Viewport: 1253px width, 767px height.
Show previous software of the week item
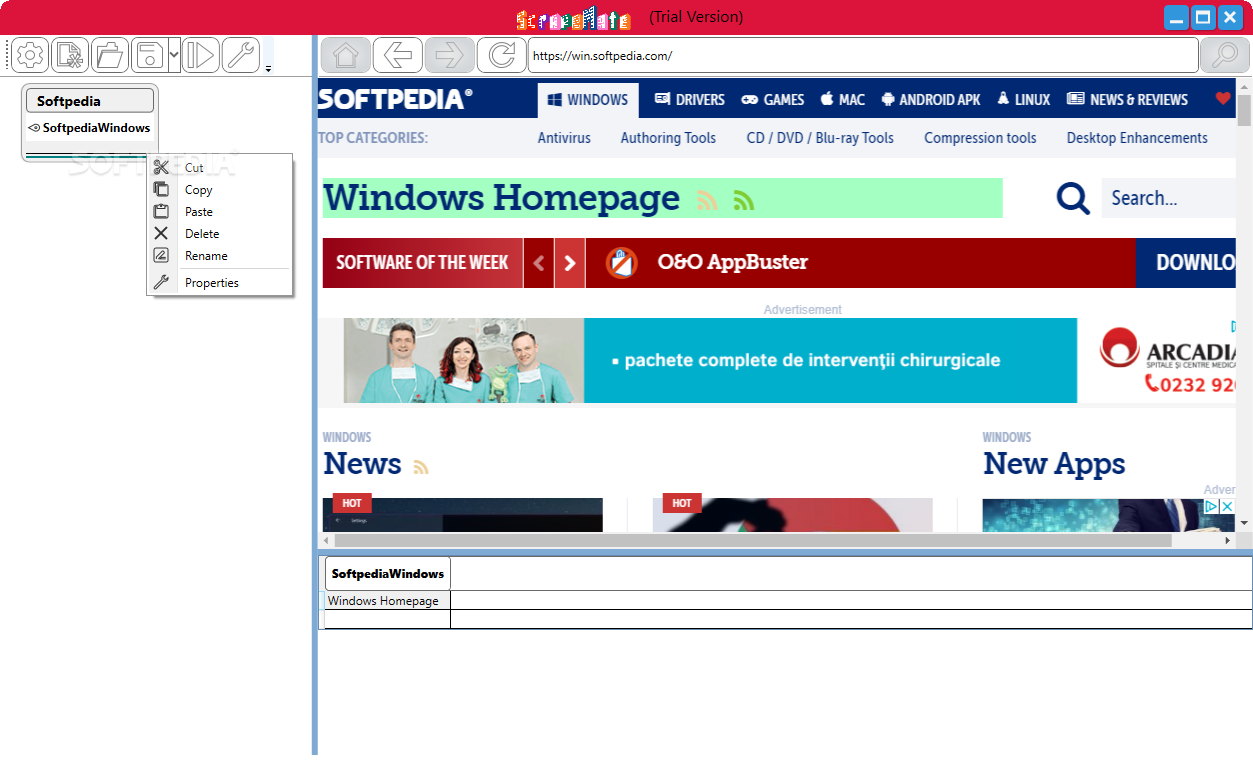pyautogui.click(x=539, y=263)
